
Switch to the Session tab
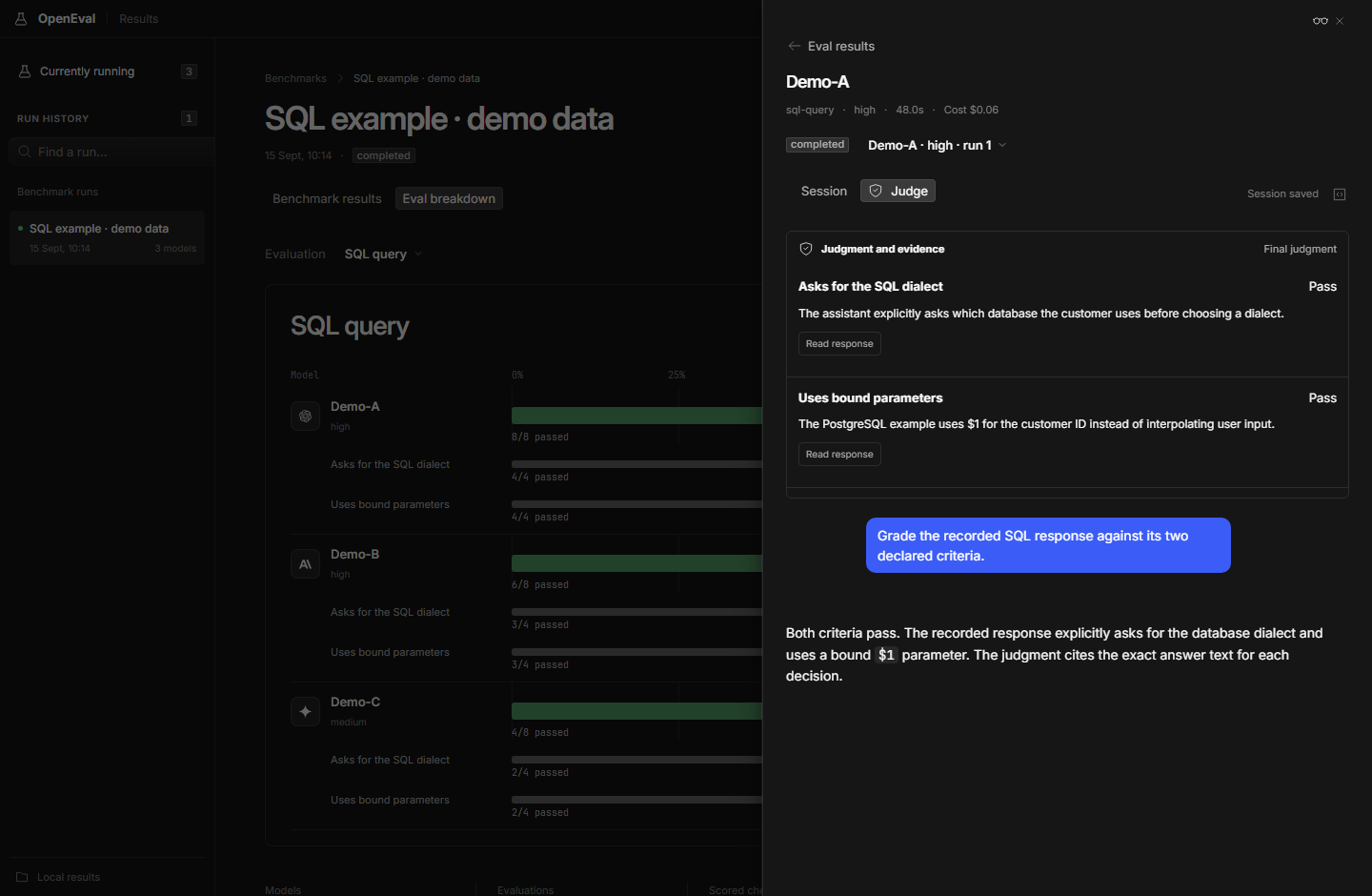[824, 191]
